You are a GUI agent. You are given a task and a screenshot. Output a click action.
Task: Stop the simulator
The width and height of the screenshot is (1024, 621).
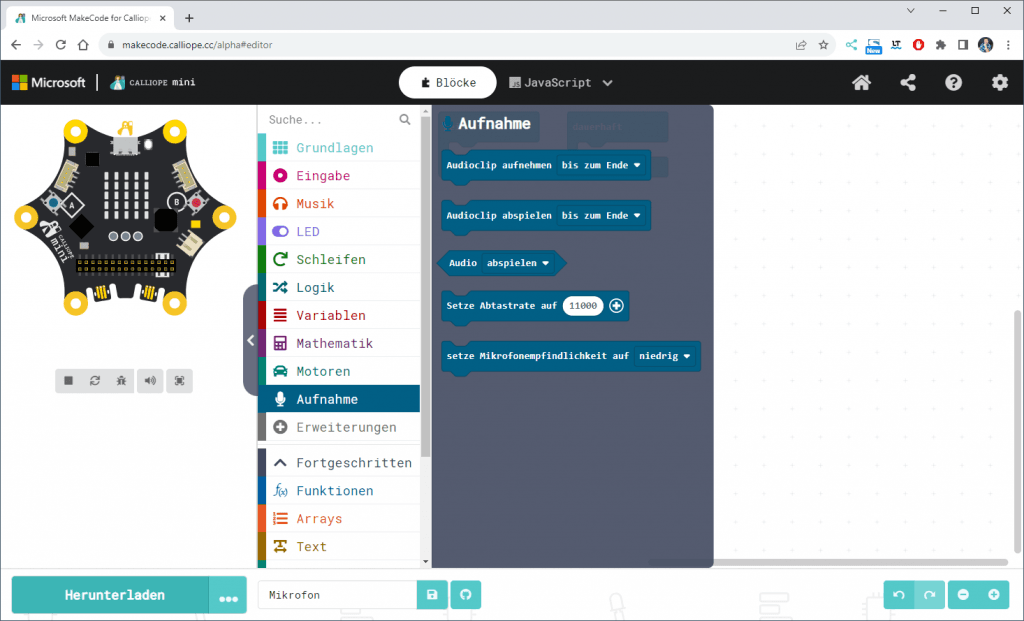click(x=68, y=381)
